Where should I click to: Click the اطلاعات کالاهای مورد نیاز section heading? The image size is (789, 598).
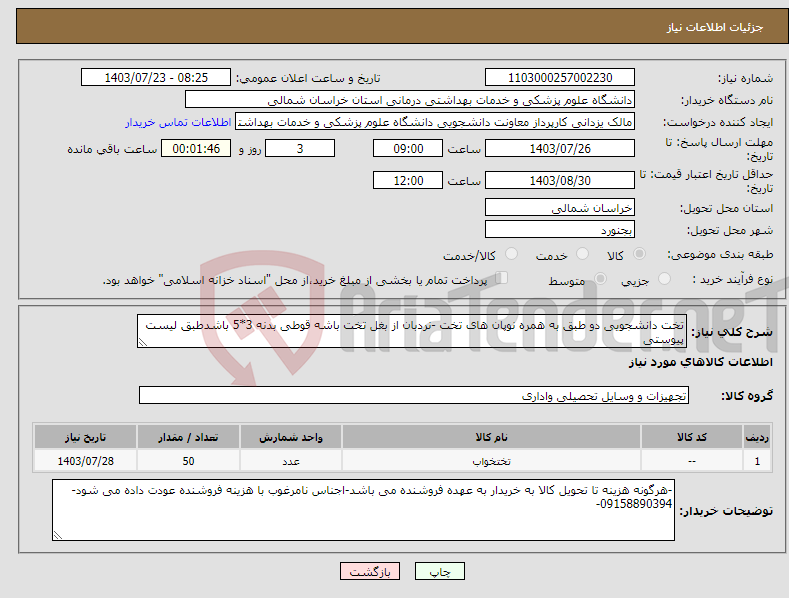[700, 362]
